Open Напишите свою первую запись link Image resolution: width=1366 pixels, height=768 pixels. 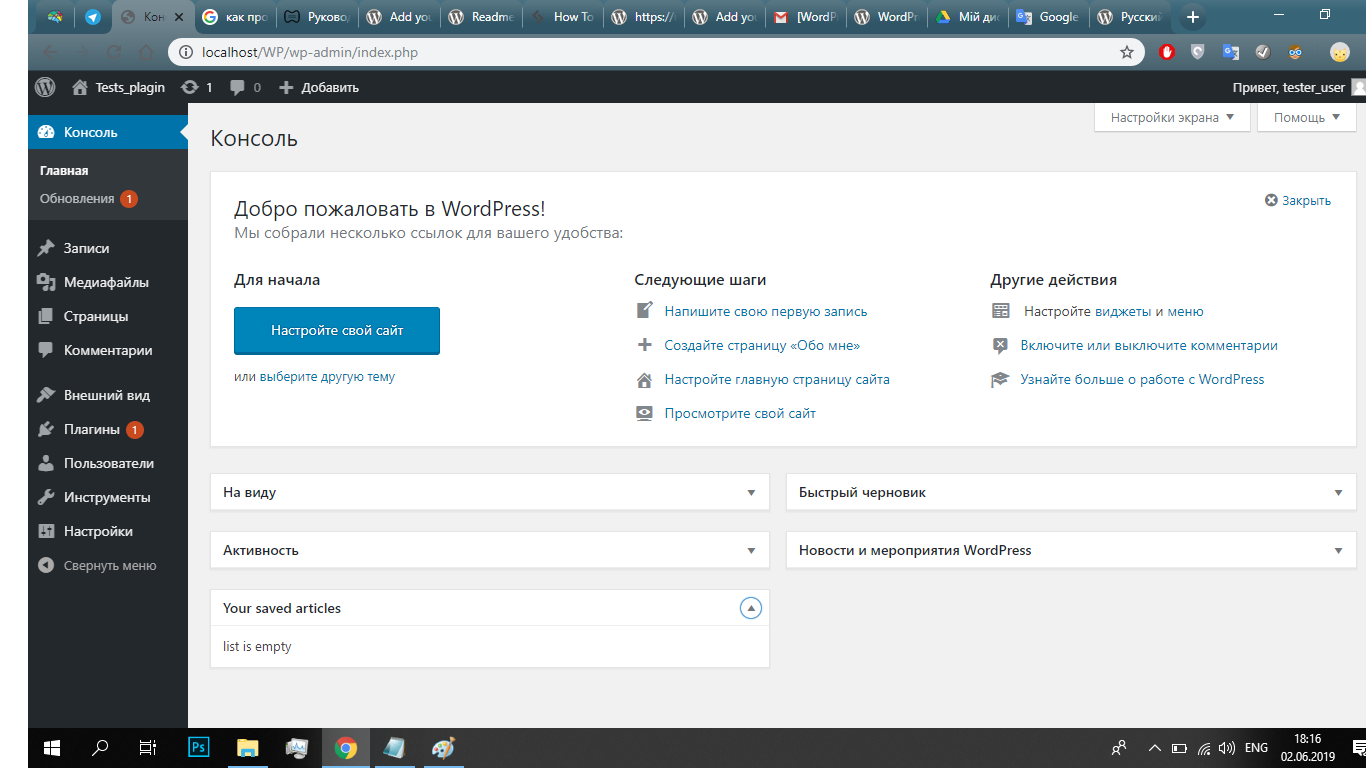click(x=766, y=311)
